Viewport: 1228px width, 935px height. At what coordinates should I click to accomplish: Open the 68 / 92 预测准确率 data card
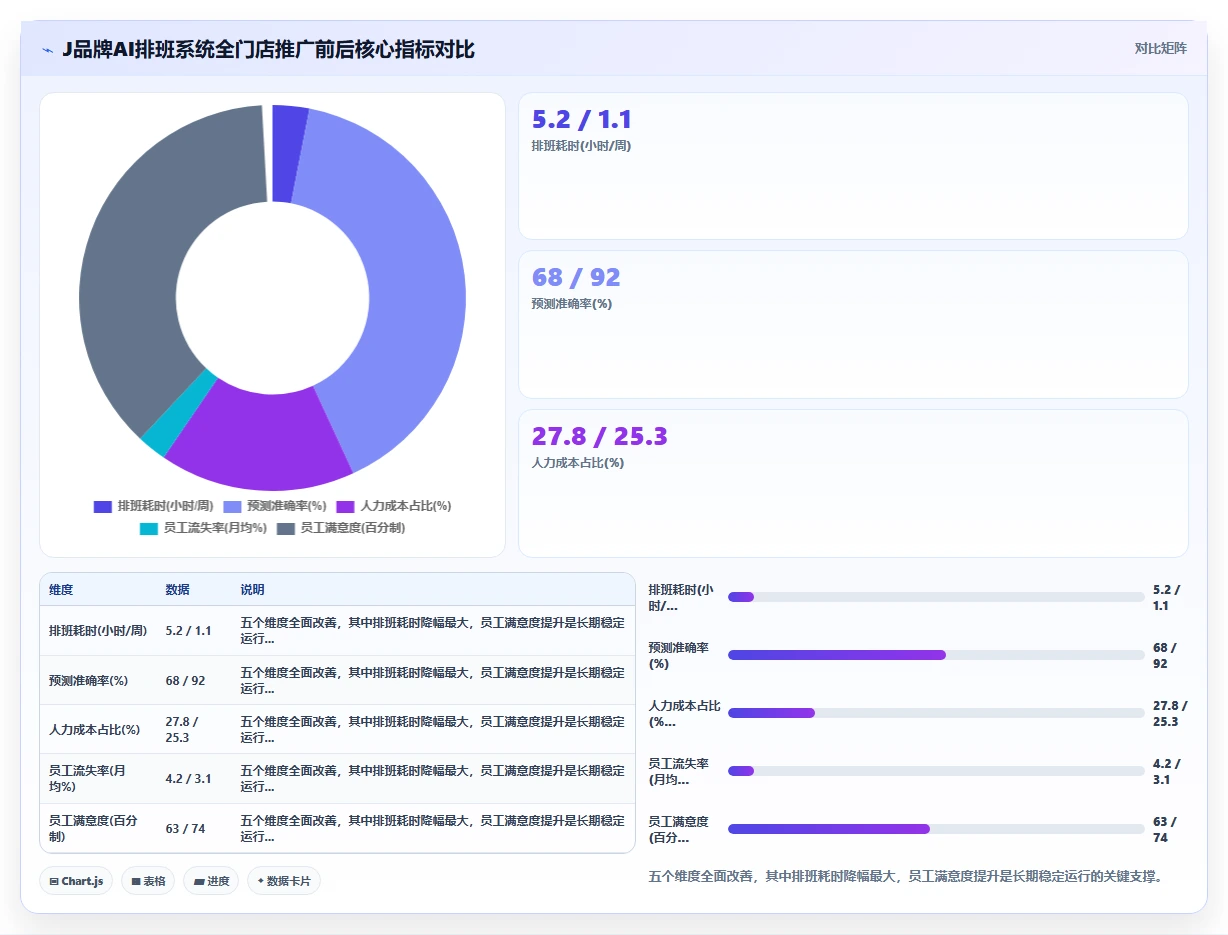(853, 325)
